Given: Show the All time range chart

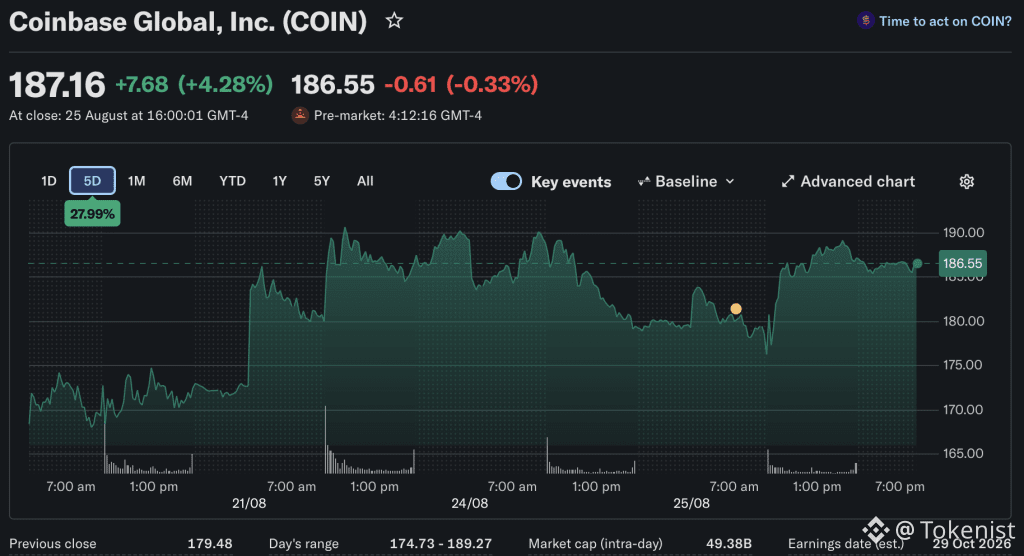Looking at the screenshot, I should [x=365, y=181].
